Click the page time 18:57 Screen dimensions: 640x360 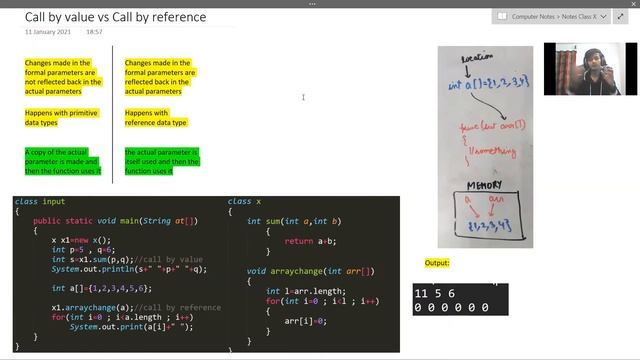[94, 32]
